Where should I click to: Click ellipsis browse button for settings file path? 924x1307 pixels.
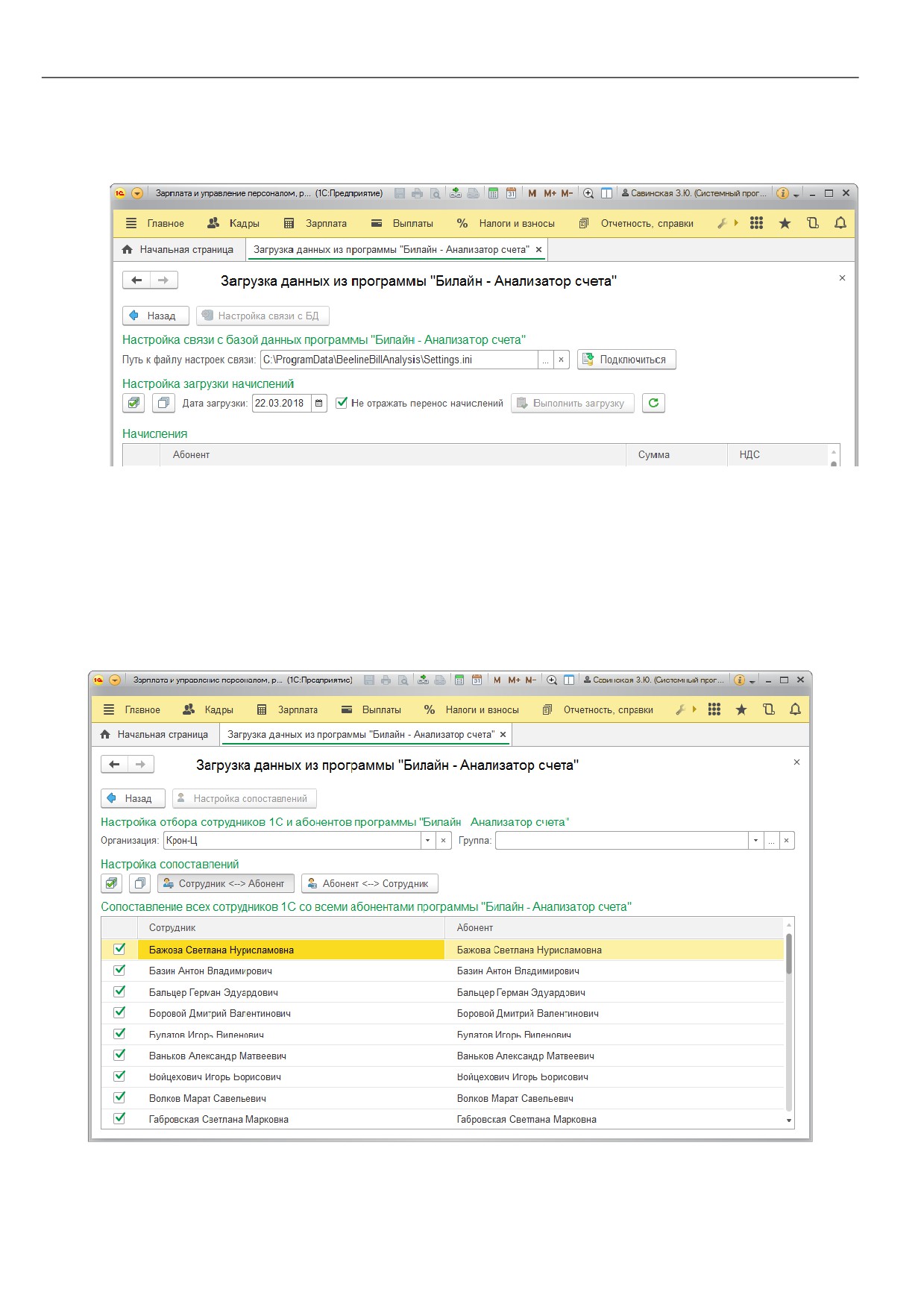pyautogui.click(x=546, y=360)
